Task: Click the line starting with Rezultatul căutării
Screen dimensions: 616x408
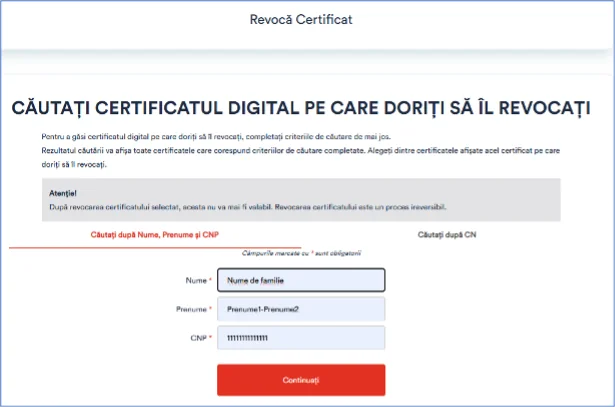Action: pyautogui.click(x=300, y=150)
